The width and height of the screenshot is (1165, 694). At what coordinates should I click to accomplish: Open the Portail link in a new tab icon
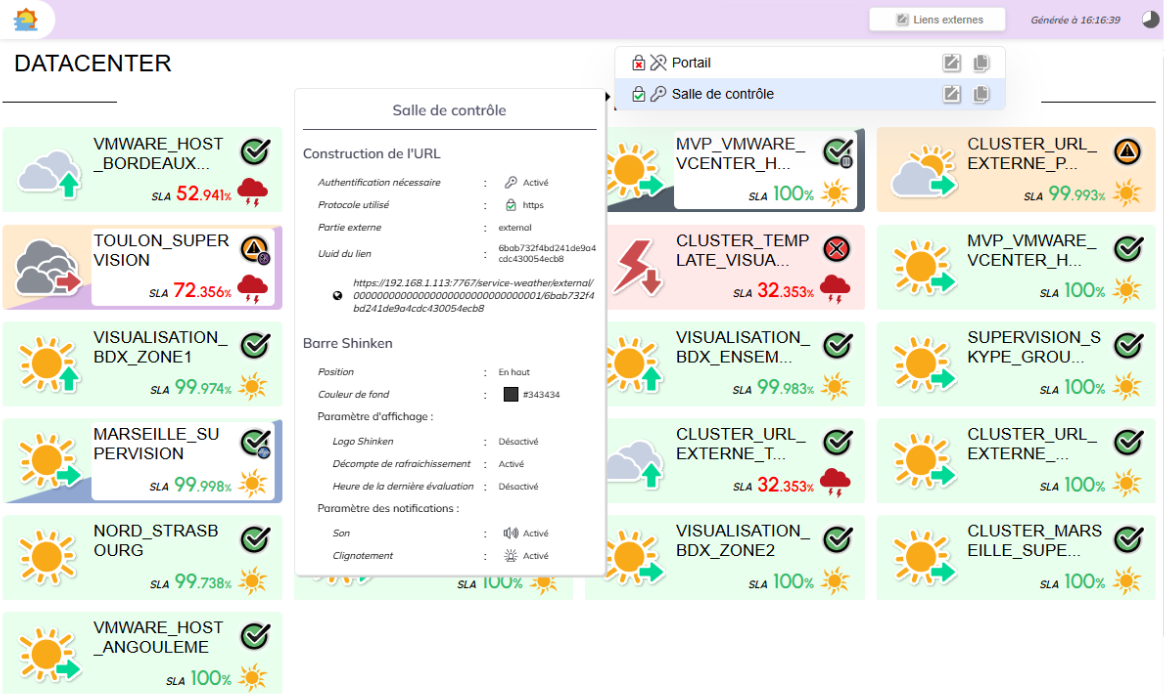[x=952, y=63]
